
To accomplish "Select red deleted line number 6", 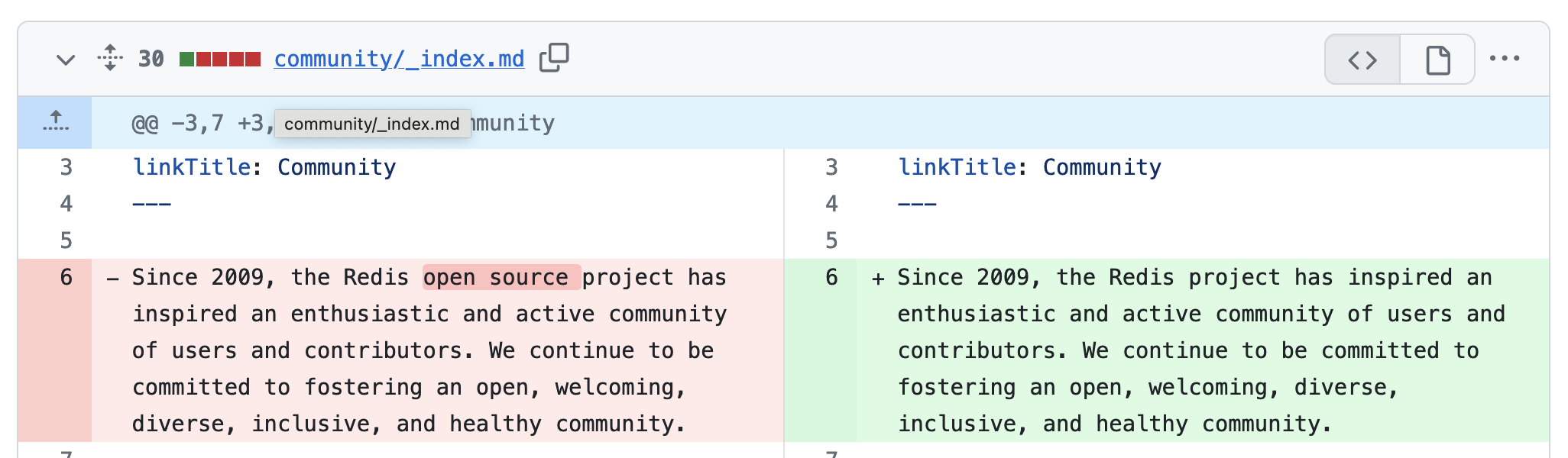I will [66, 277].
